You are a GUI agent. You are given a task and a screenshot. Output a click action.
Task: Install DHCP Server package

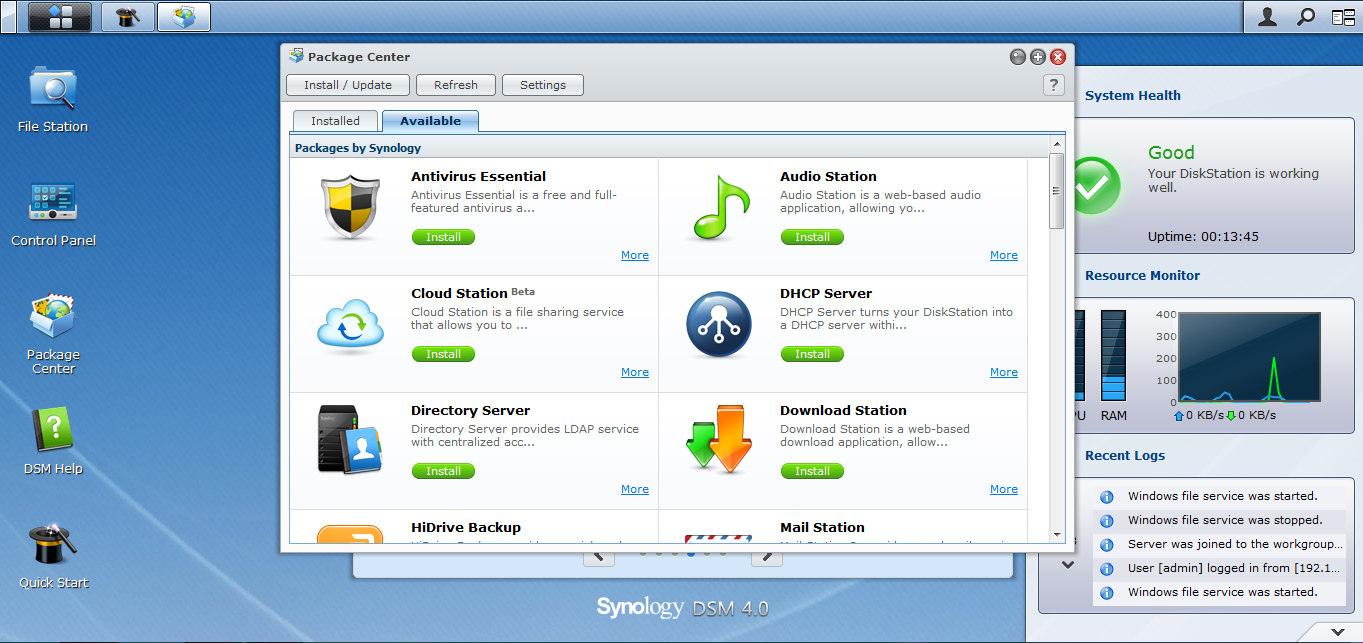point(812,354)
